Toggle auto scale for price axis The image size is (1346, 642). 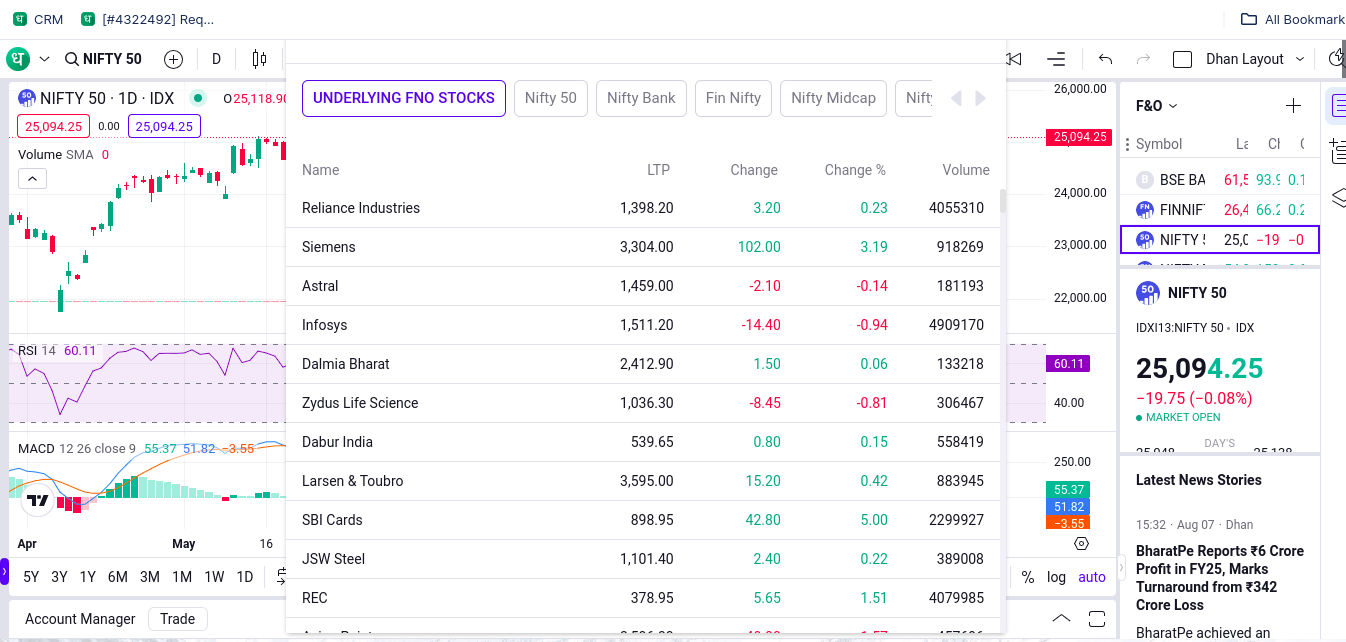click(x=1091, y=577)
